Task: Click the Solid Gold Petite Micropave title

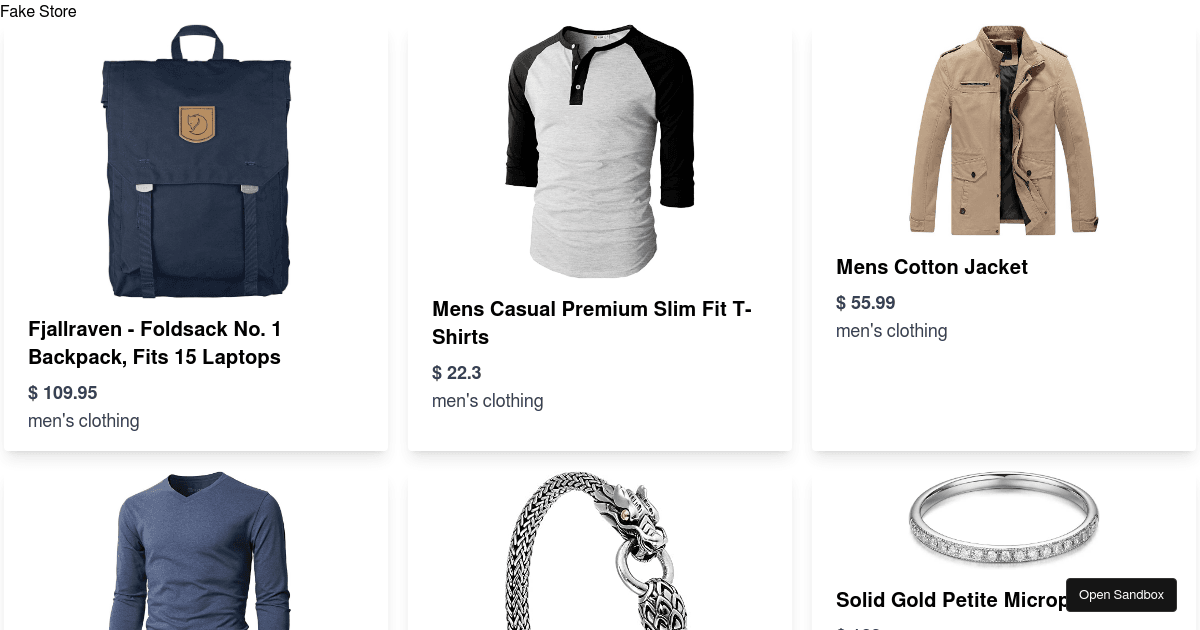Action: [x=950, y=600]
